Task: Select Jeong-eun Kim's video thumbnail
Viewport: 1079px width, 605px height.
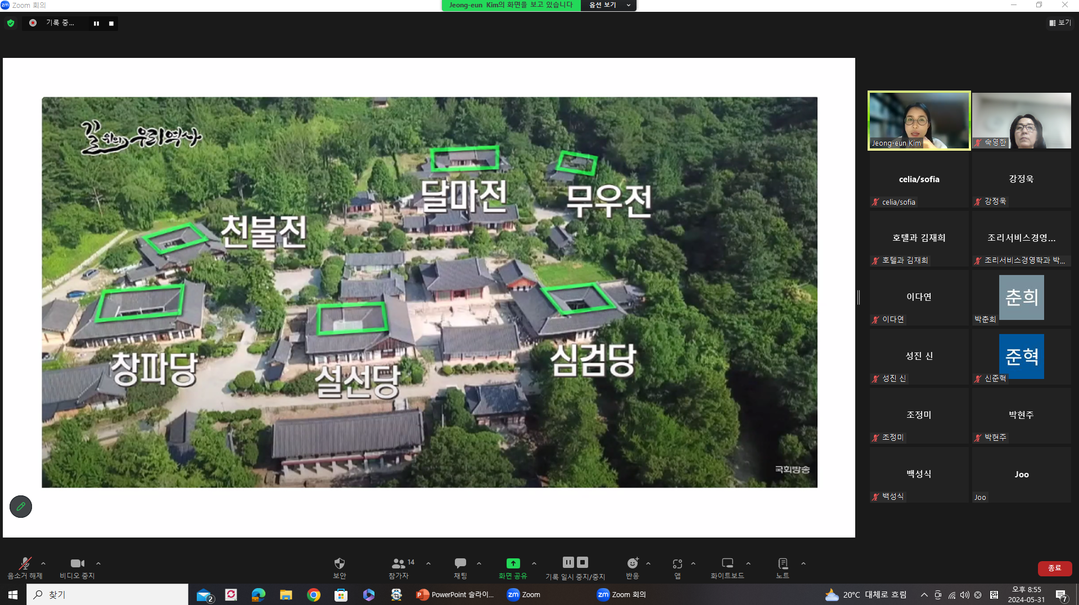Action: [x=918, y=120]
